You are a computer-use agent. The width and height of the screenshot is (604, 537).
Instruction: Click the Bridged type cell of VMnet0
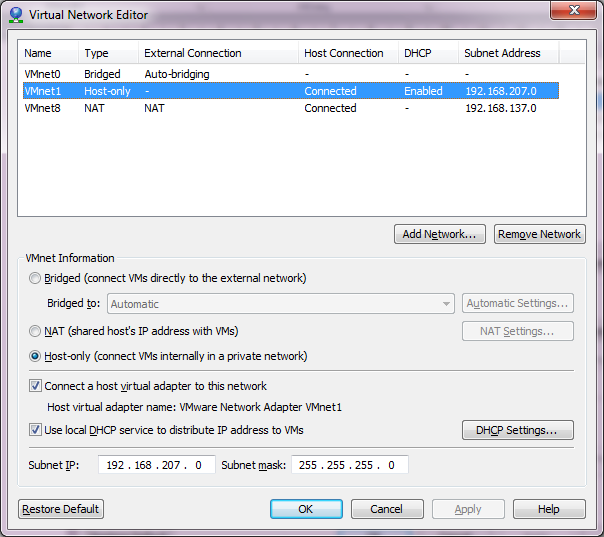click(x=102, y=74)
